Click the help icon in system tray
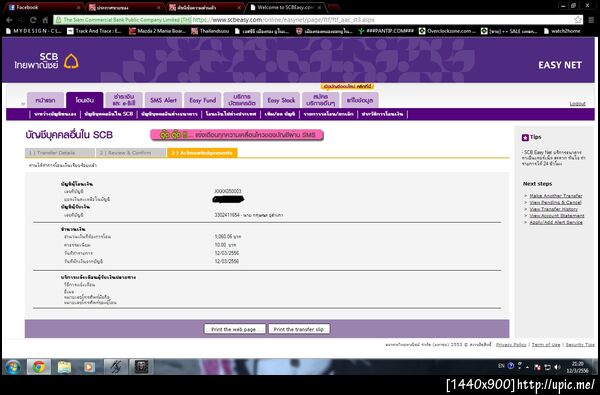This screenshot has height=395, width=600. (x=510, y=366)
